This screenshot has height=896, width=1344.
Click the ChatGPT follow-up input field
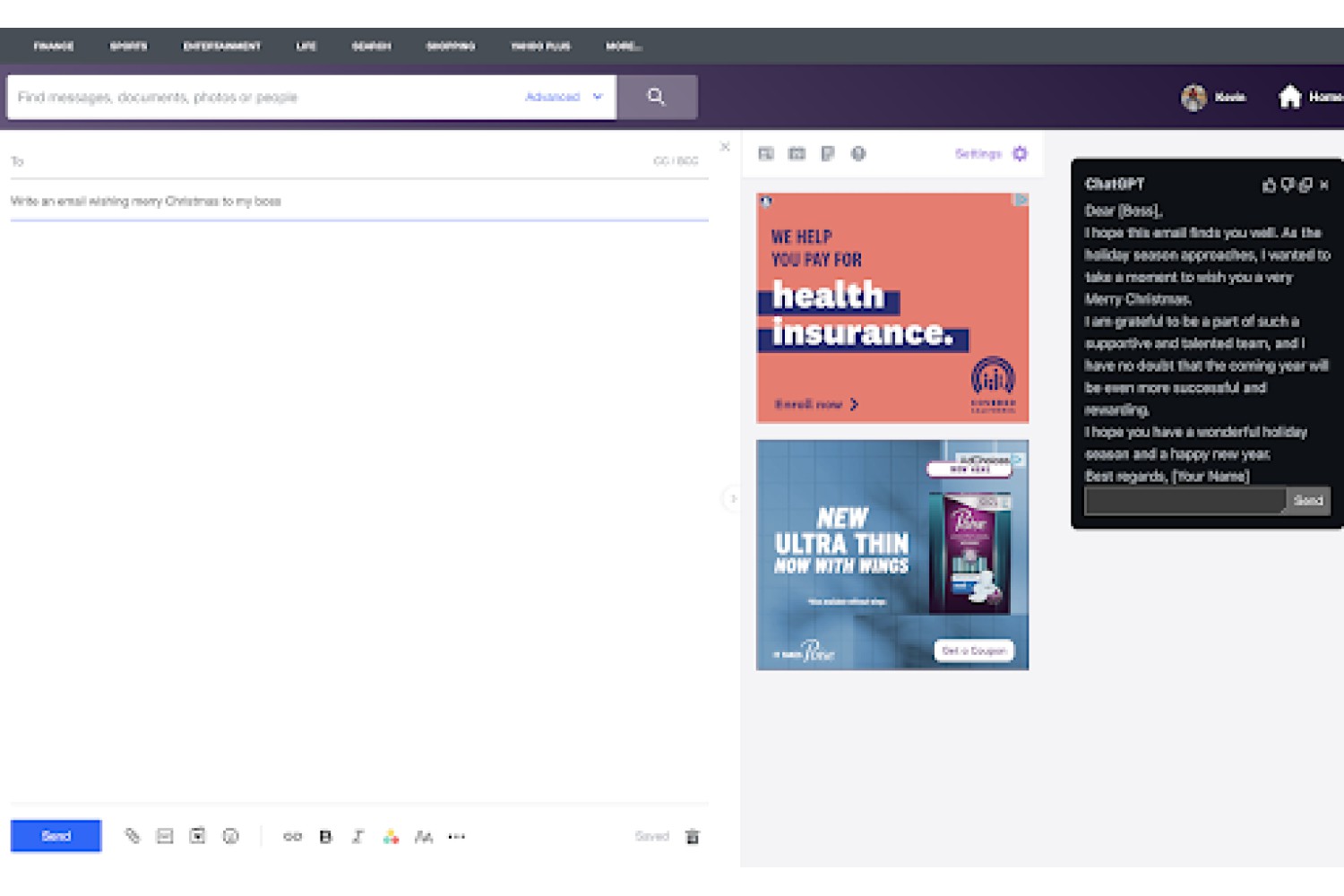[1185, 501]
